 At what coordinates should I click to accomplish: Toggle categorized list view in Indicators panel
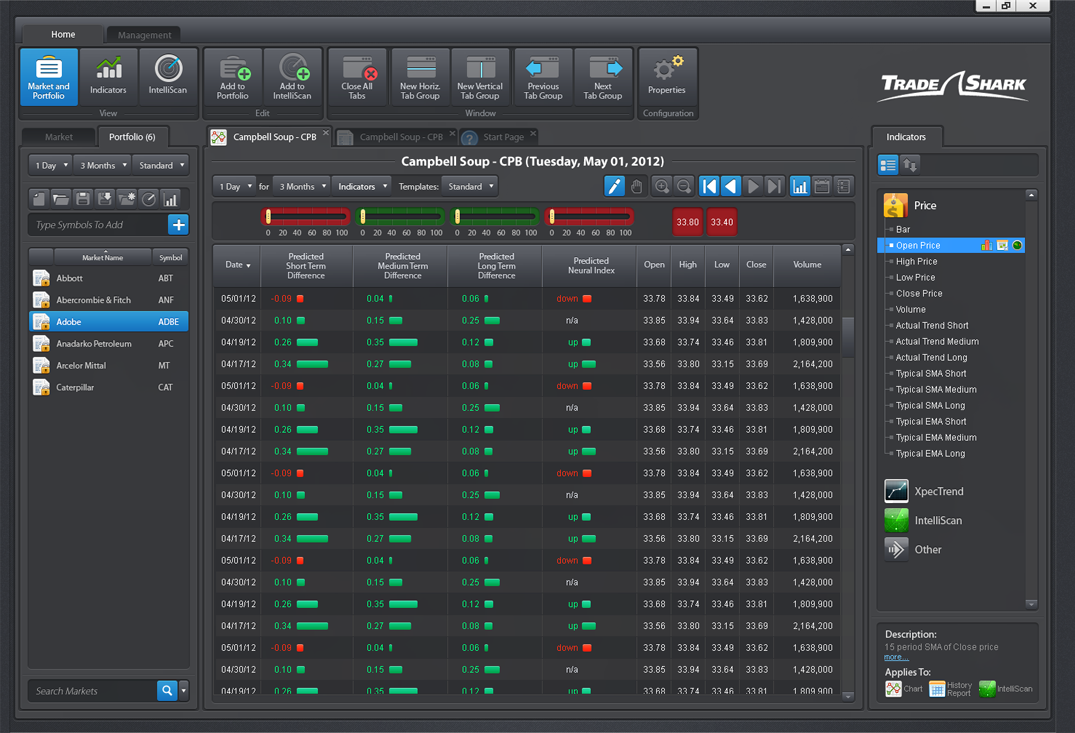pyautogui.click(x=888, y=165)
